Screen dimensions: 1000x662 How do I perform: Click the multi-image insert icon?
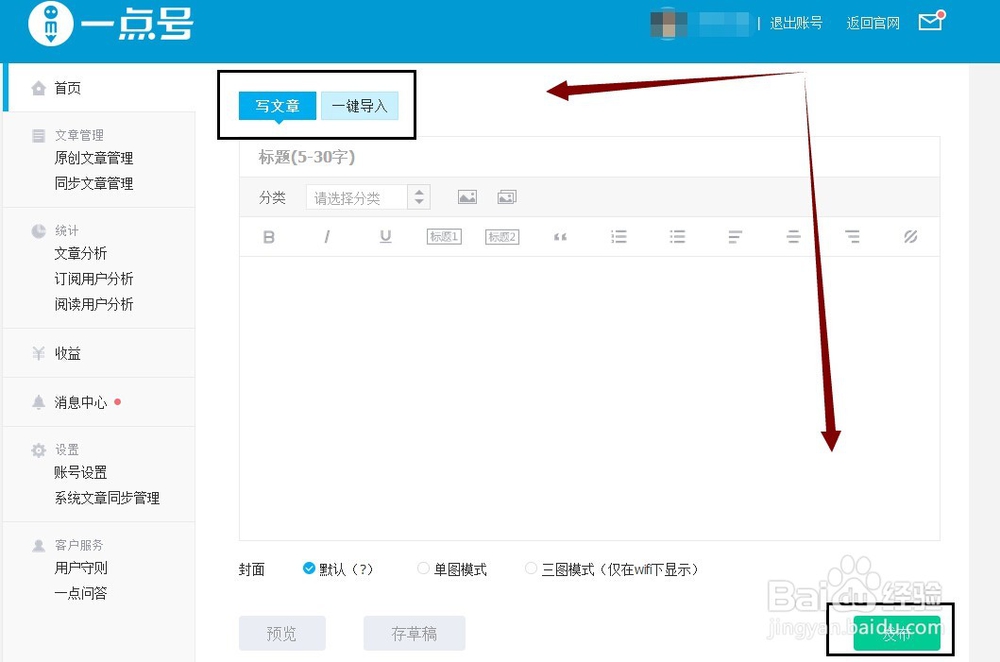[506, 197]
